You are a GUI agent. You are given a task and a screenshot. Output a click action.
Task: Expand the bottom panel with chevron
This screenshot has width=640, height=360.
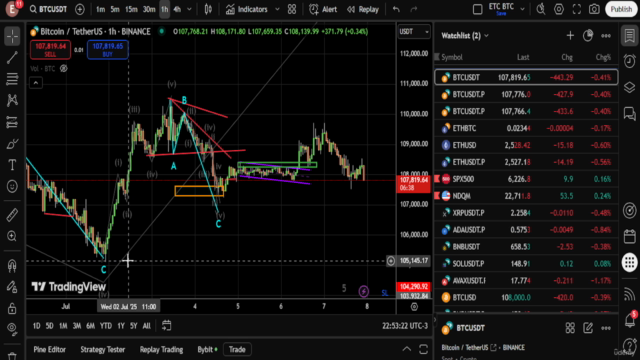click(x=407, y=349)
